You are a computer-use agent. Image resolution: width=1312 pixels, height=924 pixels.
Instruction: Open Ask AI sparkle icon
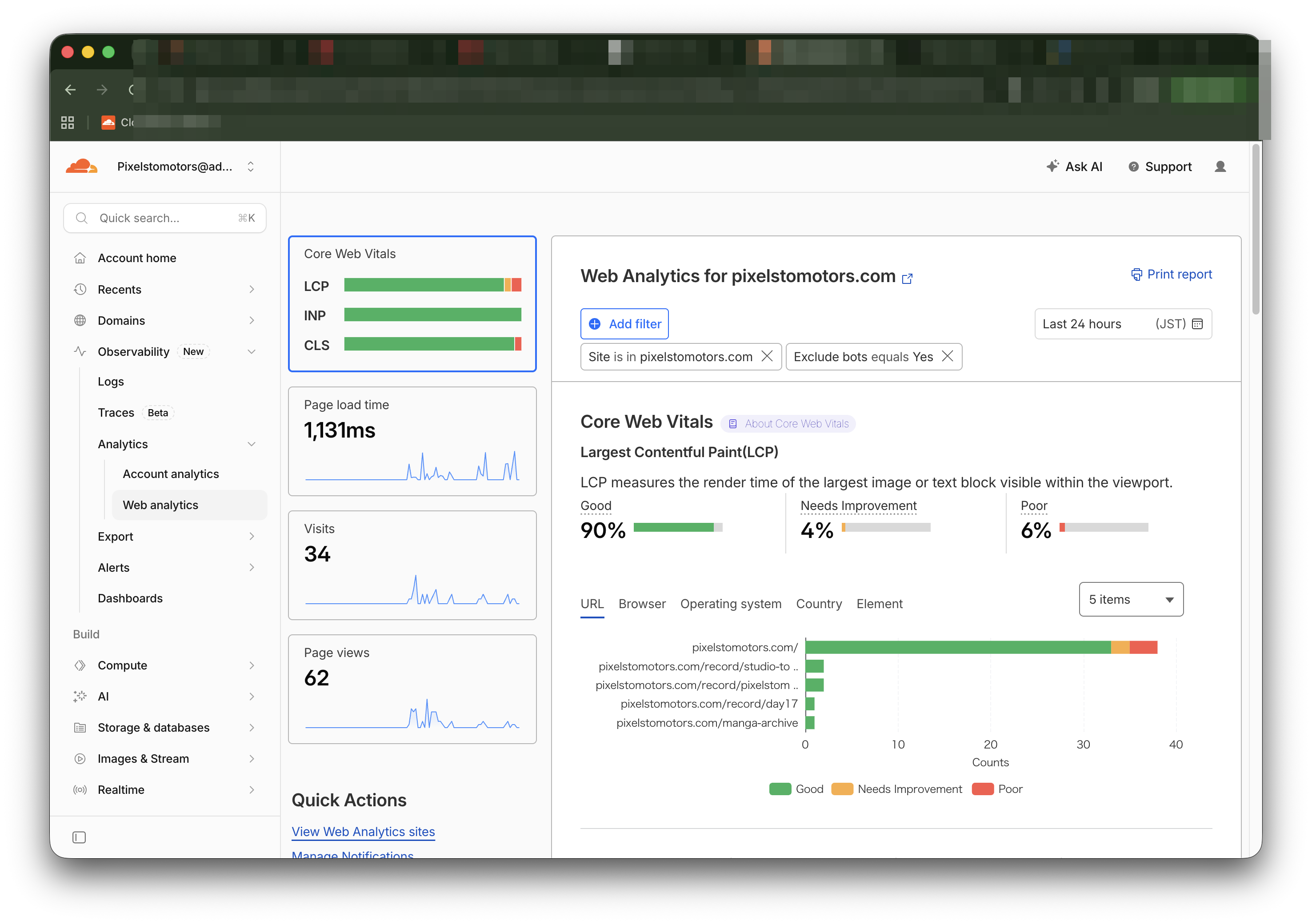pos(1052,166)
